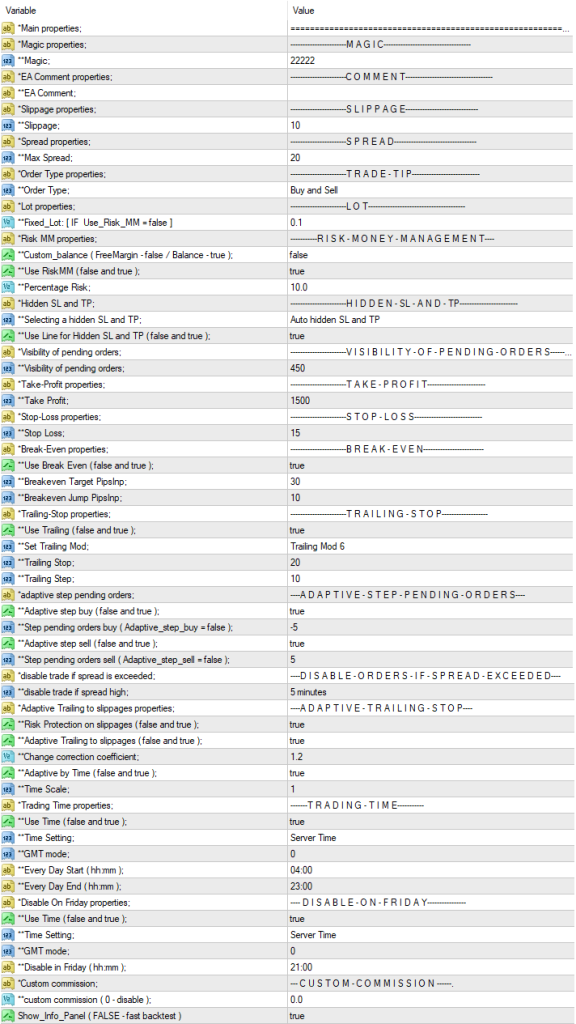Screen dimensions: 576x1024
Task: Edit the Disable in Friday 21:00 value
Action: pos(431,967)
